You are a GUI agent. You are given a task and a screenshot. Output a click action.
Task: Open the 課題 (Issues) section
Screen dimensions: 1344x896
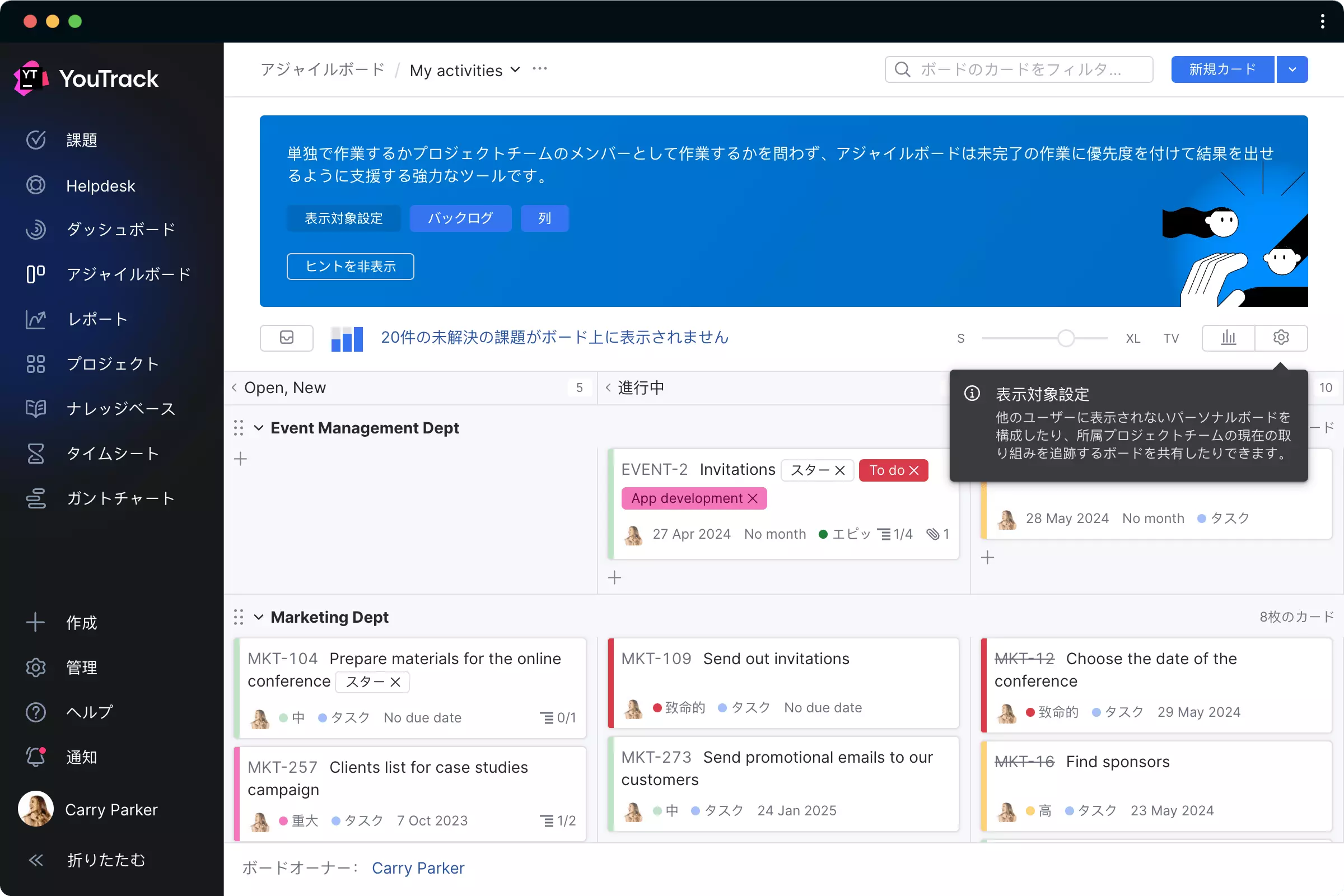[x=81, y=140]
